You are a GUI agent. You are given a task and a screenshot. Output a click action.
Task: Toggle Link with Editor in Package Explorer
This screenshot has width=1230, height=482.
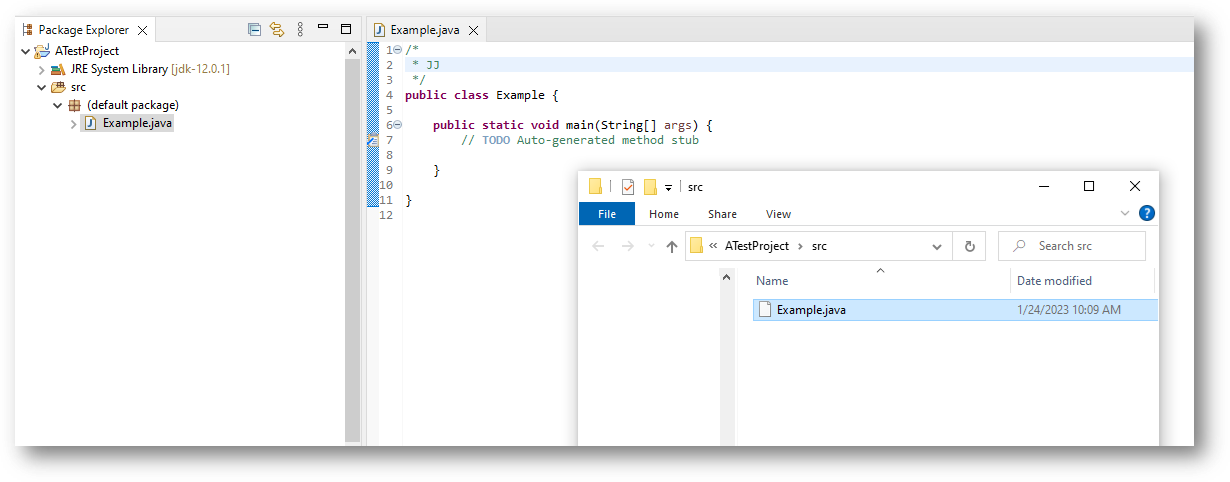coord(277,30)
